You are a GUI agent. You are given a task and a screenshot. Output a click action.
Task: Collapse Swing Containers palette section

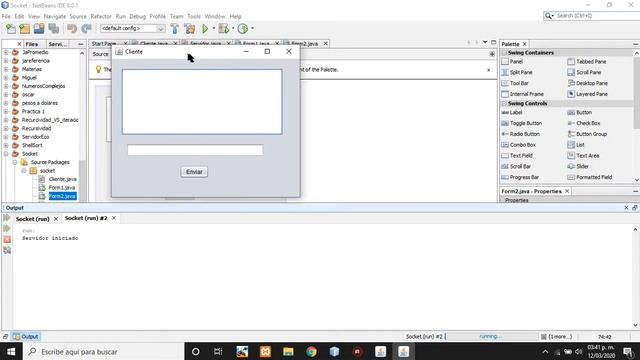click(504, 53)
